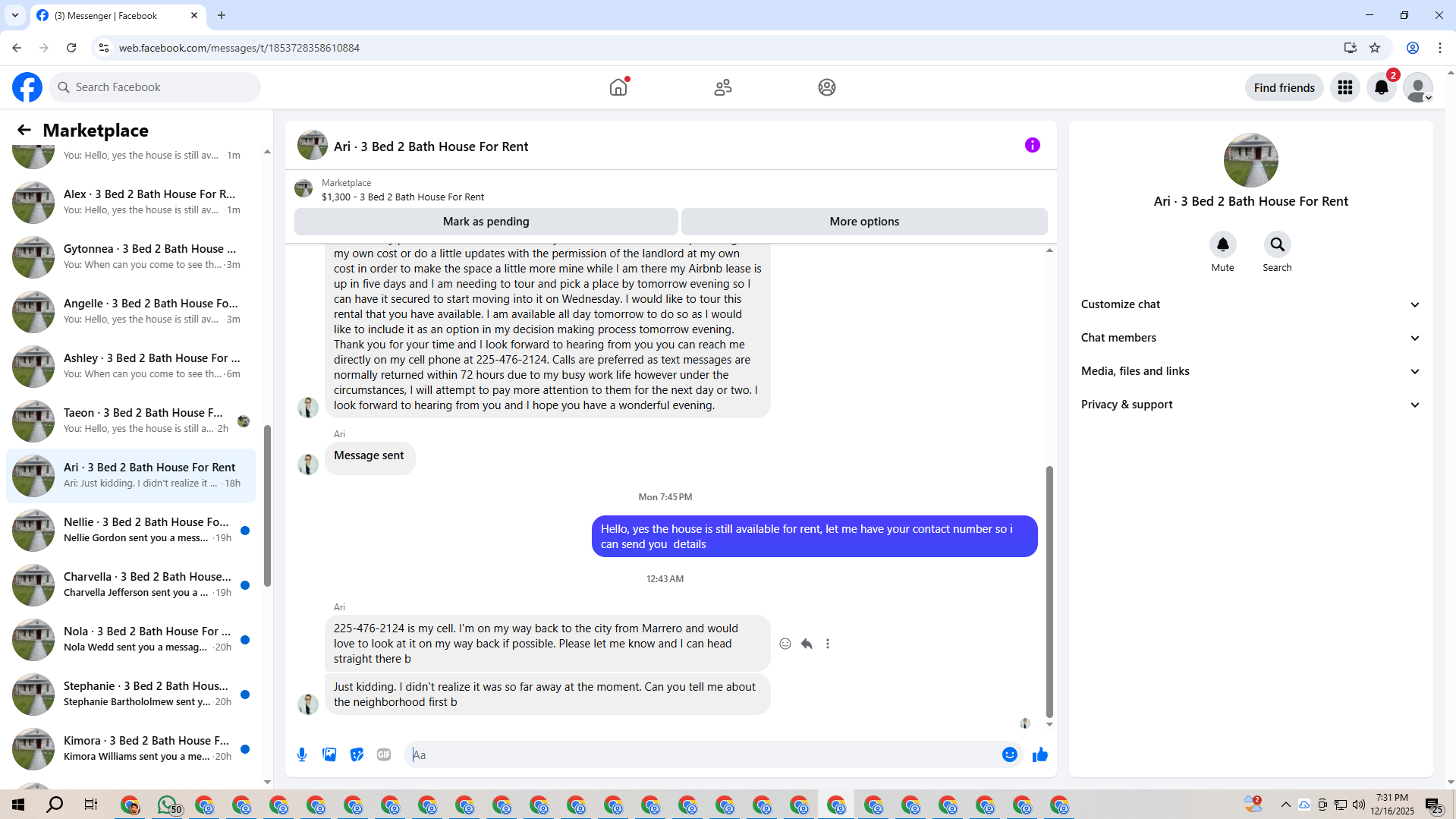This screenshot has height=819, width=1456.
Task: Click the conversation list scrollbar
Action: 267,506
